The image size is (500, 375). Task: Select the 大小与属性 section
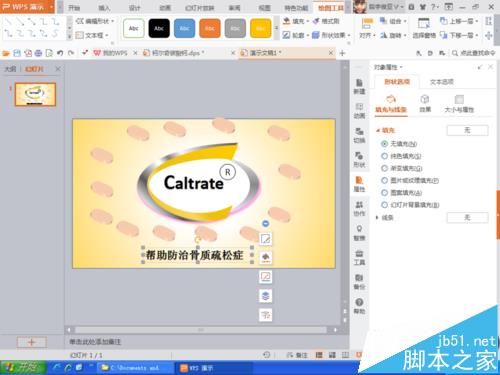[x=459, y=104]
